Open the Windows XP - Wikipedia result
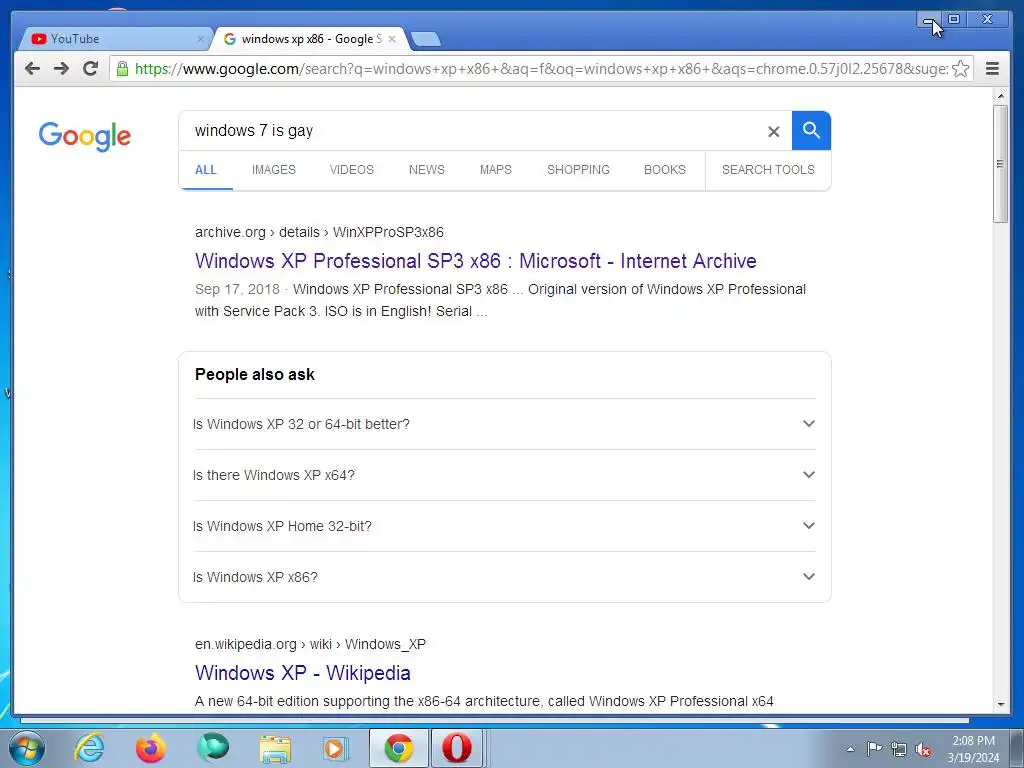The image size is (1024, 768). pos(302,673)
